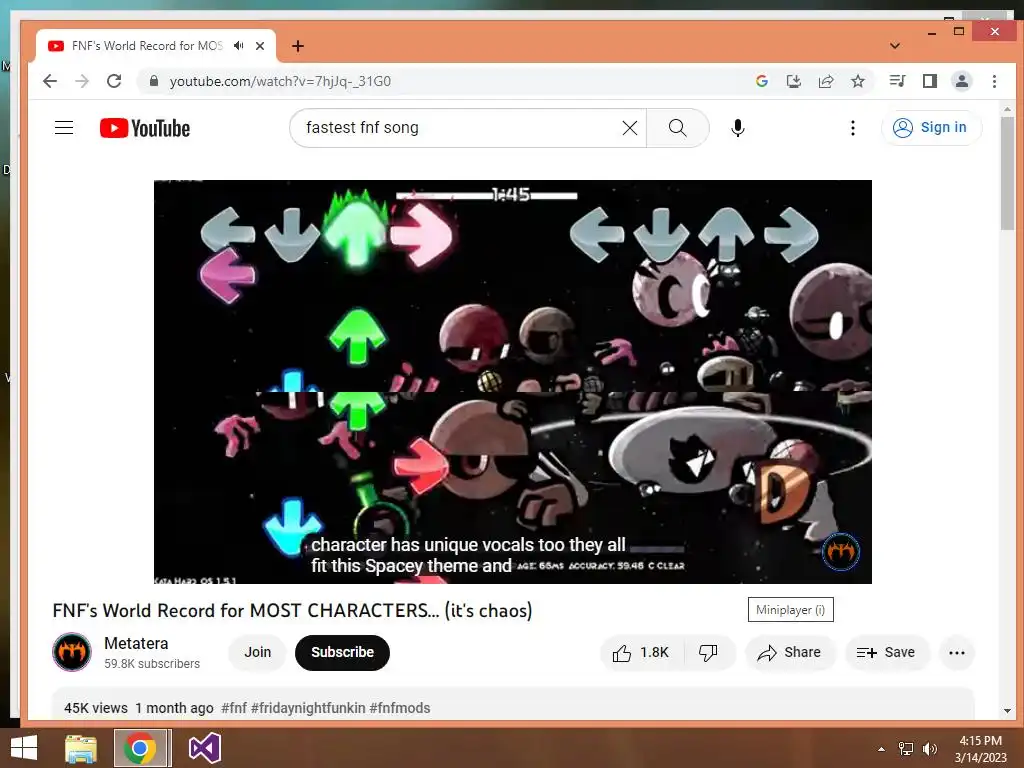Open the Chrome profile avatar

(961, 81)
